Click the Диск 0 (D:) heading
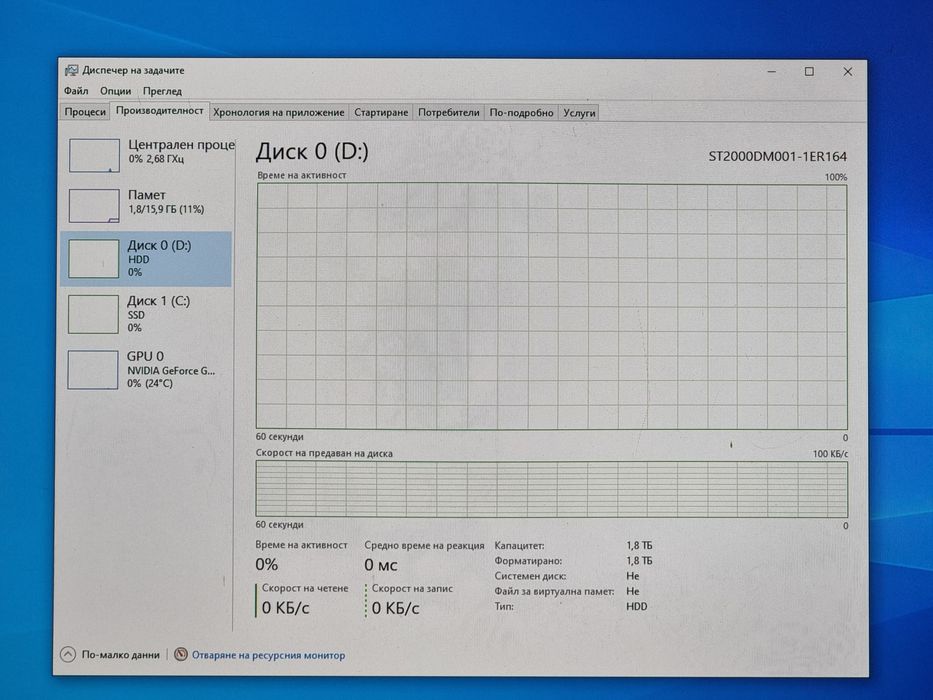Viewport: 933px width, 700px height. [312, 151]
